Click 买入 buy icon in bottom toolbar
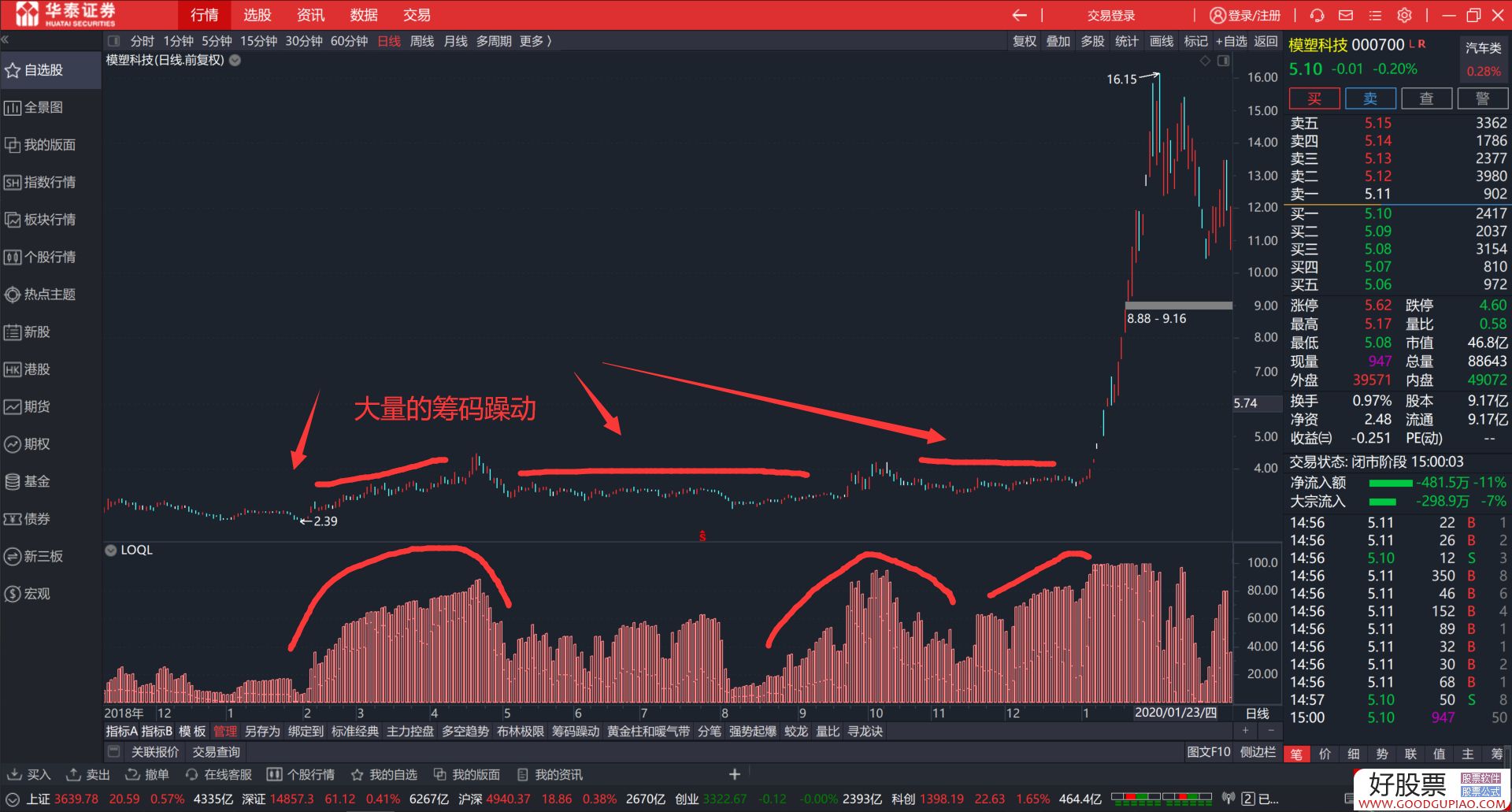 pyautogui.click(x=28, y=774)
